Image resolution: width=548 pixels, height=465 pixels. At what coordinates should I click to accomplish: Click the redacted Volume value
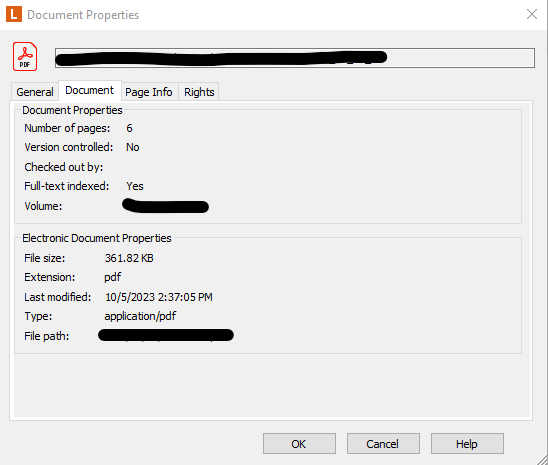click(165, 206)
